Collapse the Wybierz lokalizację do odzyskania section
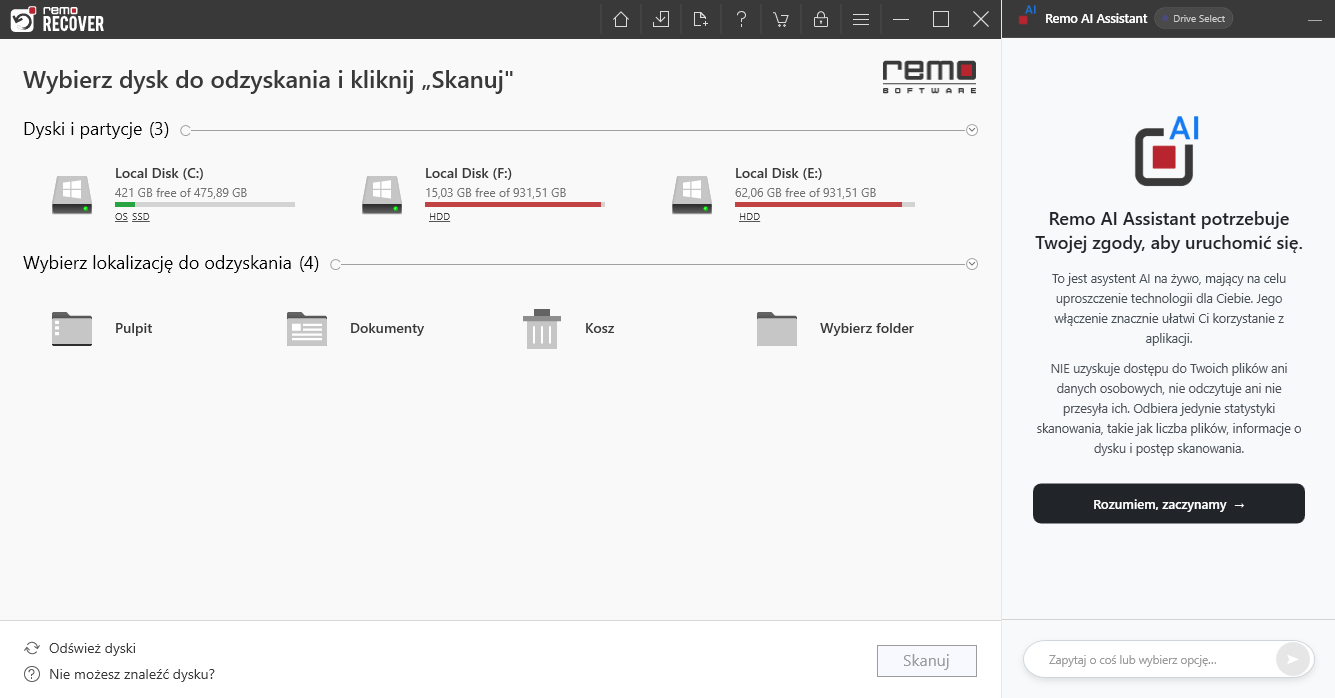Screen dimensions: 1335x698 tap(972, 264)
